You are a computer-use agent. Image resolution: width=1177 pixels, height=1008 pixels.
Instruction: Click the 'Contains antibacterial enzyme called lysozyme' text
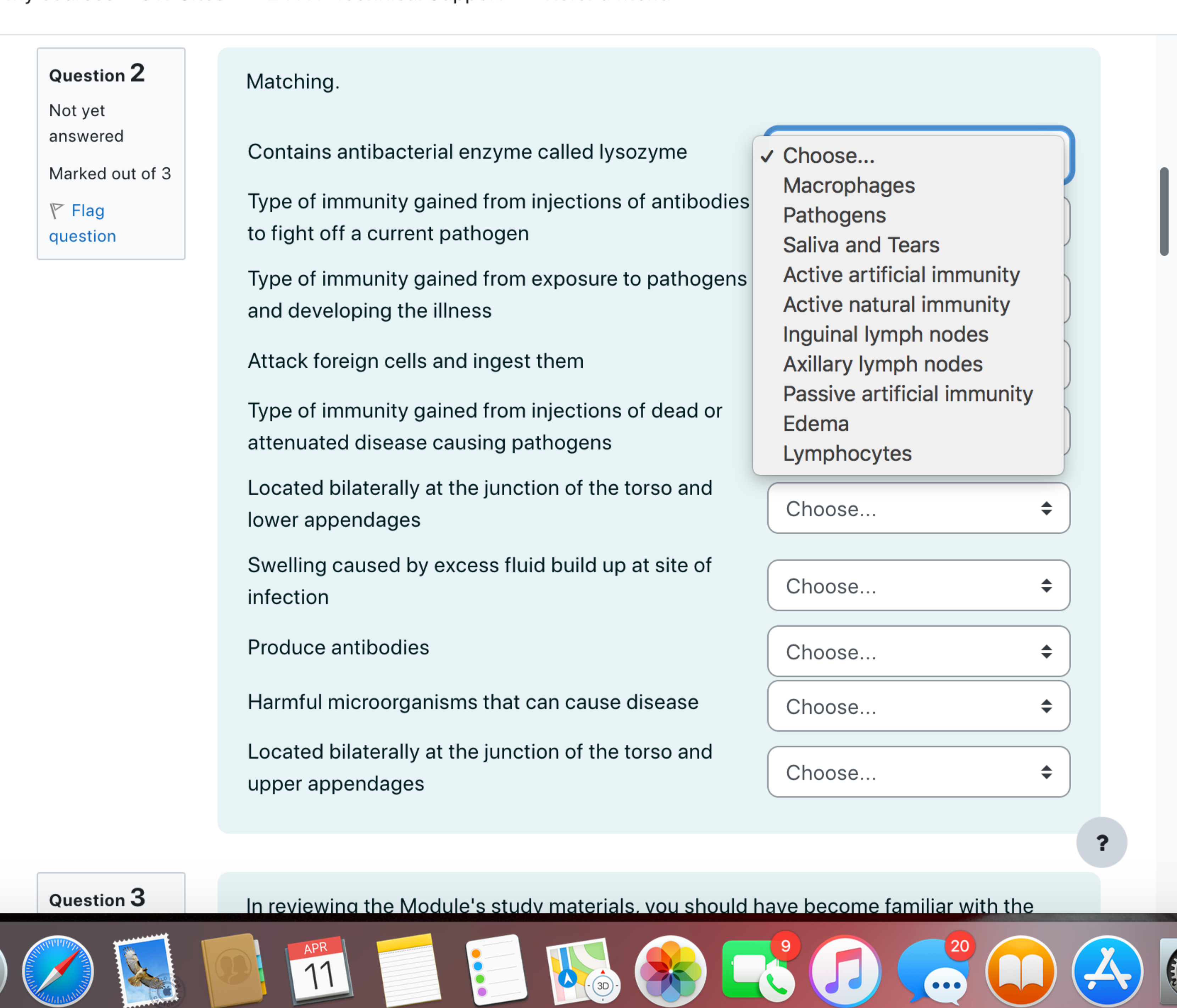tap(467, 152)
